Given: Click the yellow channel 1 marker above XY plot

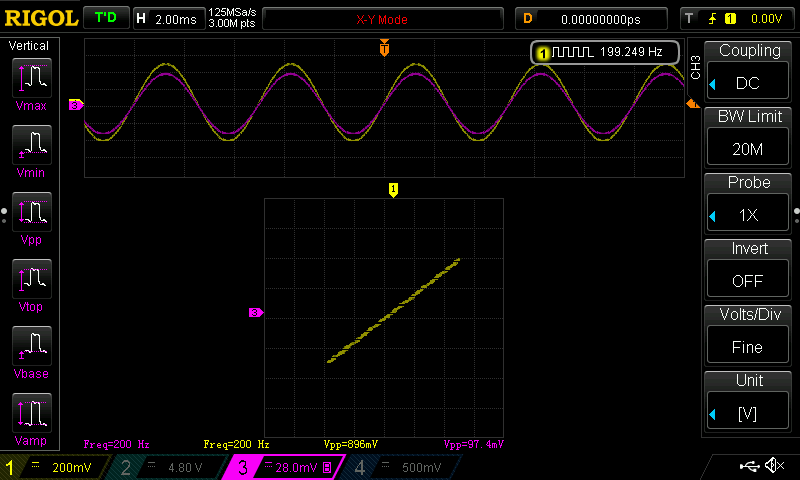Looking at the screenshot, I should (x=393, y=190).
